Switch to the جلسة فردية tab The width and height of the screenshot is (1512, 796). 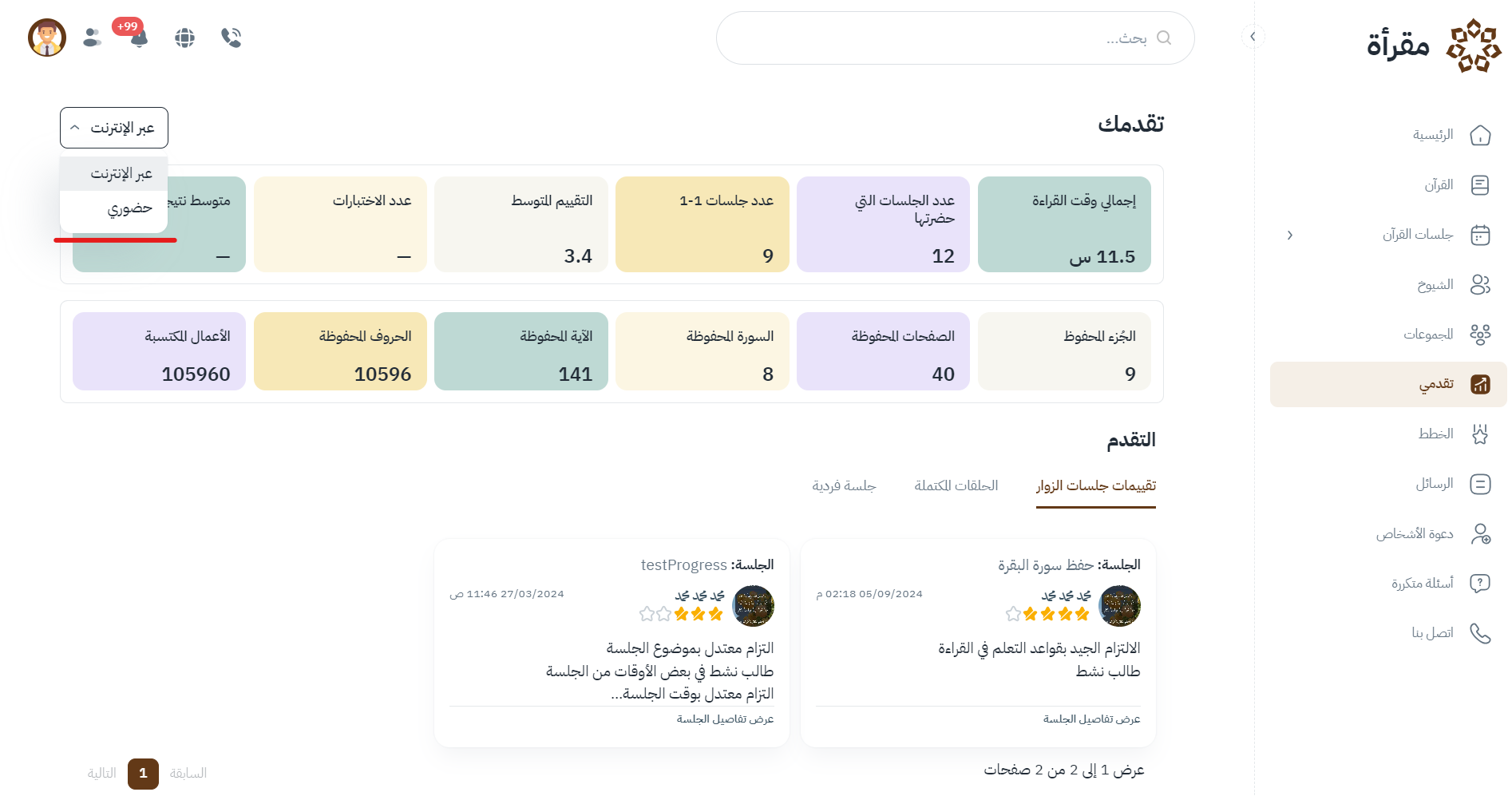pos(844,485)
